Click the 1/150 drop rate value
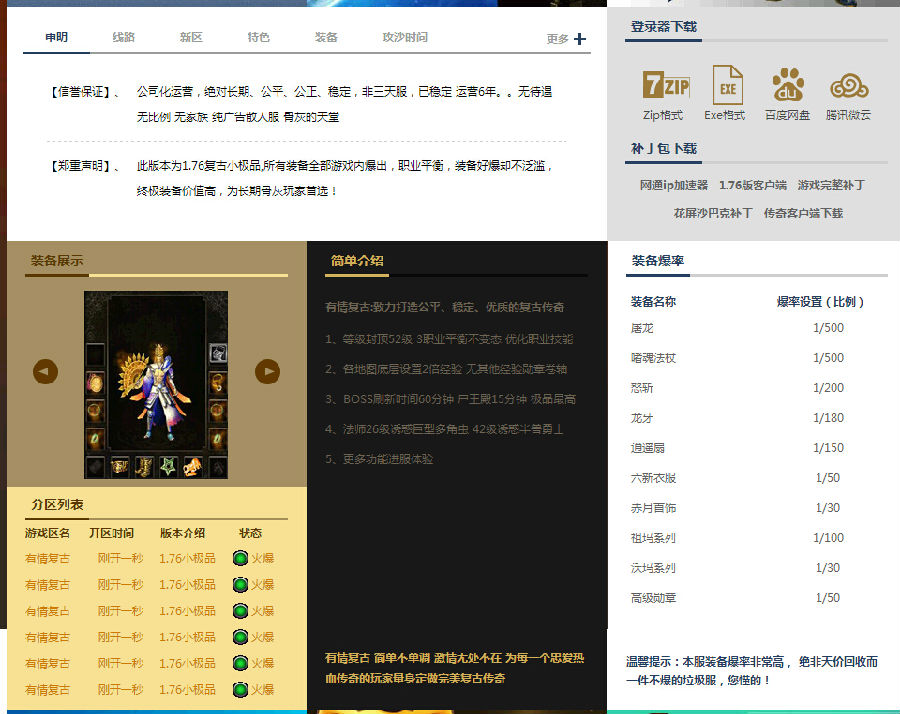This screenshot has width=900, height=714. point(828,448)
